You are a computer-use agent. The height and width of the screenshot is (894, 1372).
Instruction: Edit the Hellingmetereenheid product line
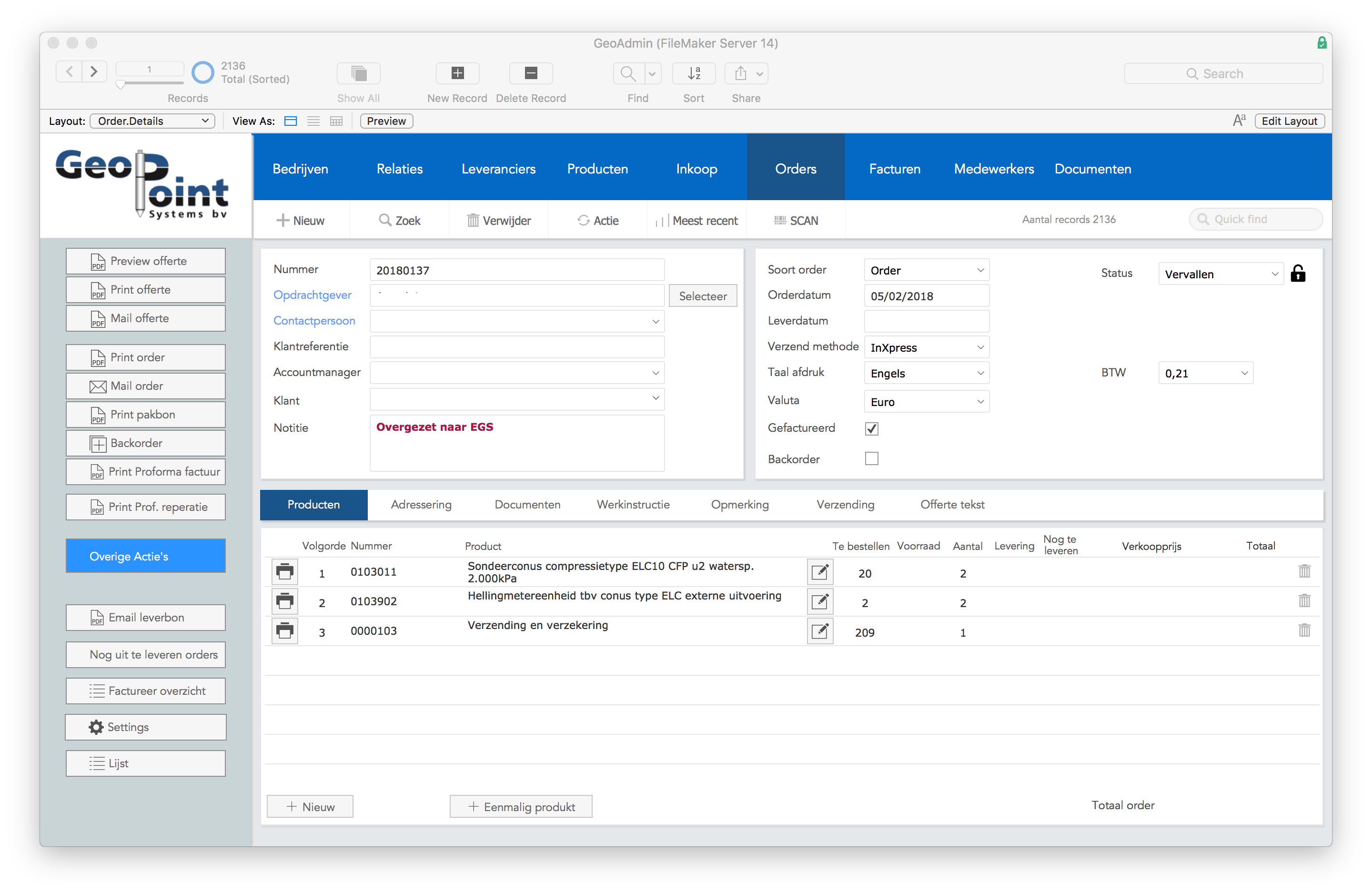click(x=820, y=601)
